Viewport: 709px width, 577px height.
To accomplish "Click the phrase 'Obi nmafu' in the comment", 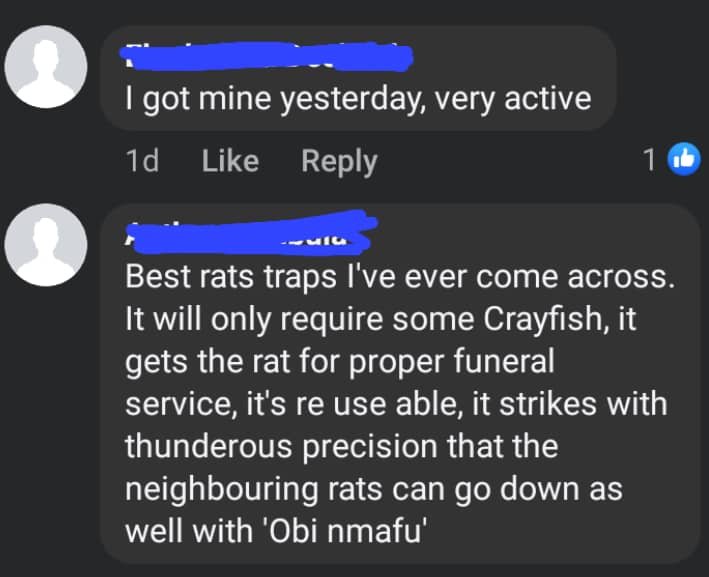I will pyautogui.click(x=360, y=529).
